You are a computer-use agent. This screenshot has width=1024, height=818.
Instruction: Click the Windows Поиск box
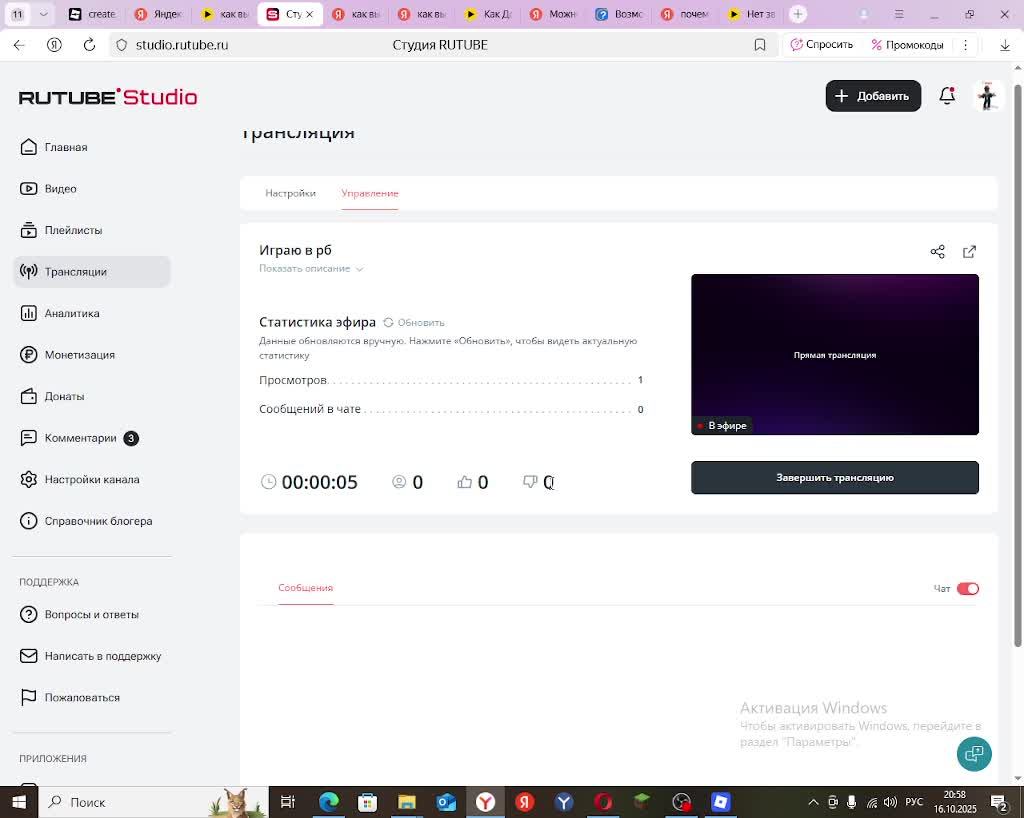(154, 802)
